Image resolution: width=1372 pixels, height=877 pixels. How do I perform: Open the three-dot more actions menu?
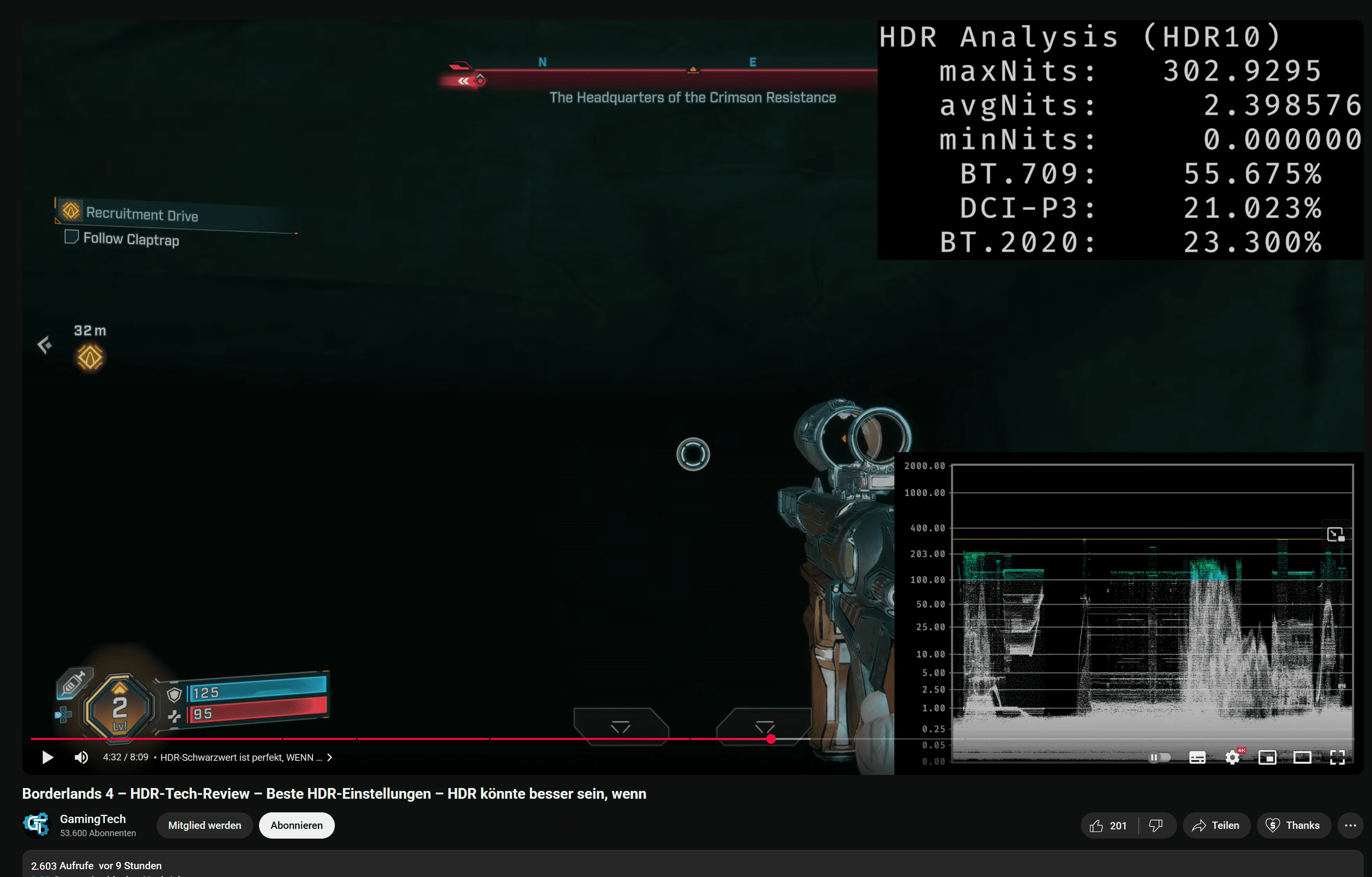(x=1350, y=826)
